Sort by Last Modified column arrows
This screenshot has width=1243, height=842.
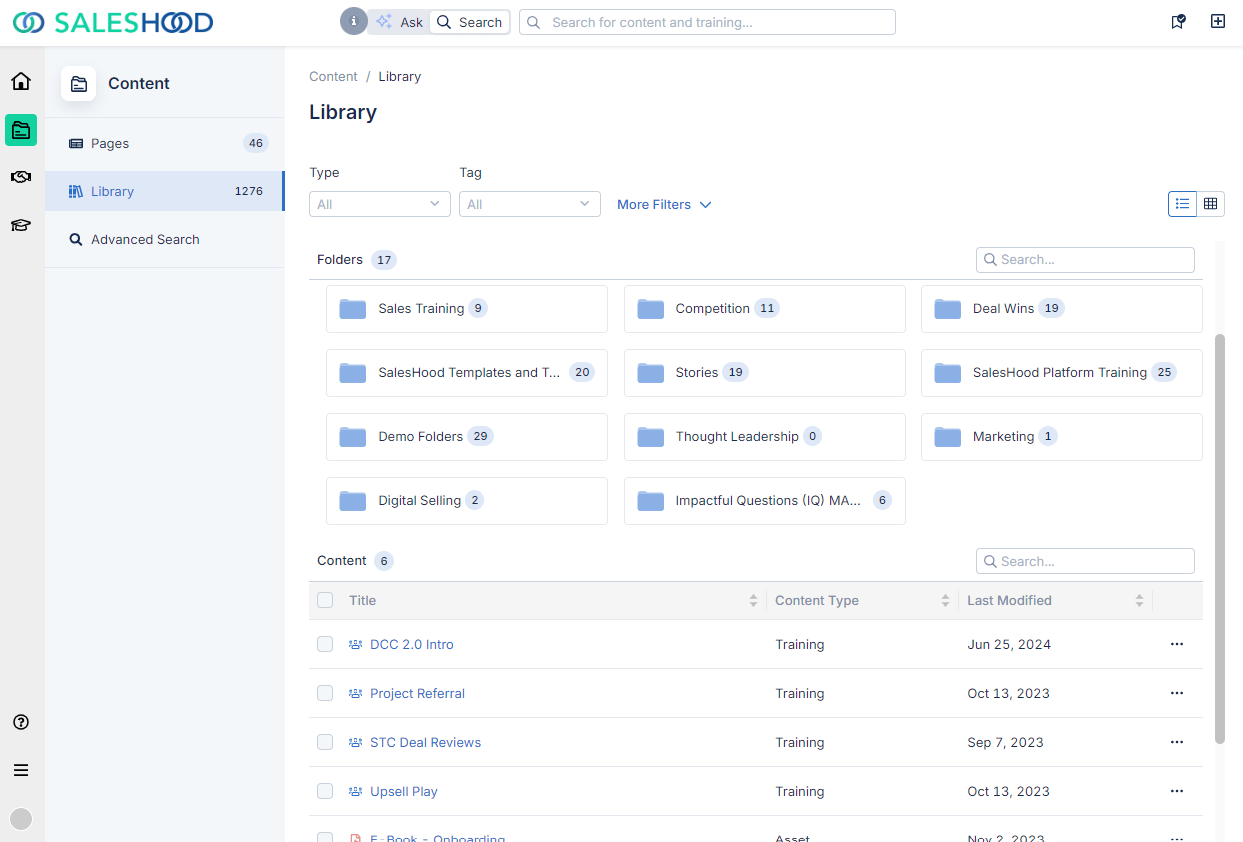(x=1139, y=600)
